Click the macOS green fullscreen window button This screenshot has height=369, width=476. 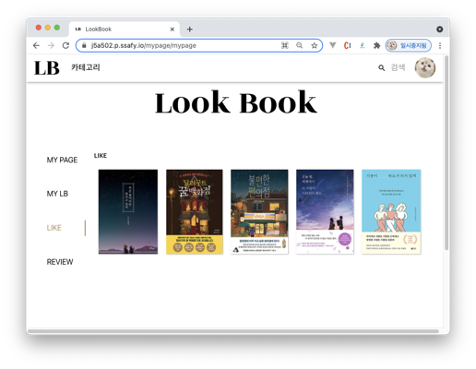click(x=57, y=28)
